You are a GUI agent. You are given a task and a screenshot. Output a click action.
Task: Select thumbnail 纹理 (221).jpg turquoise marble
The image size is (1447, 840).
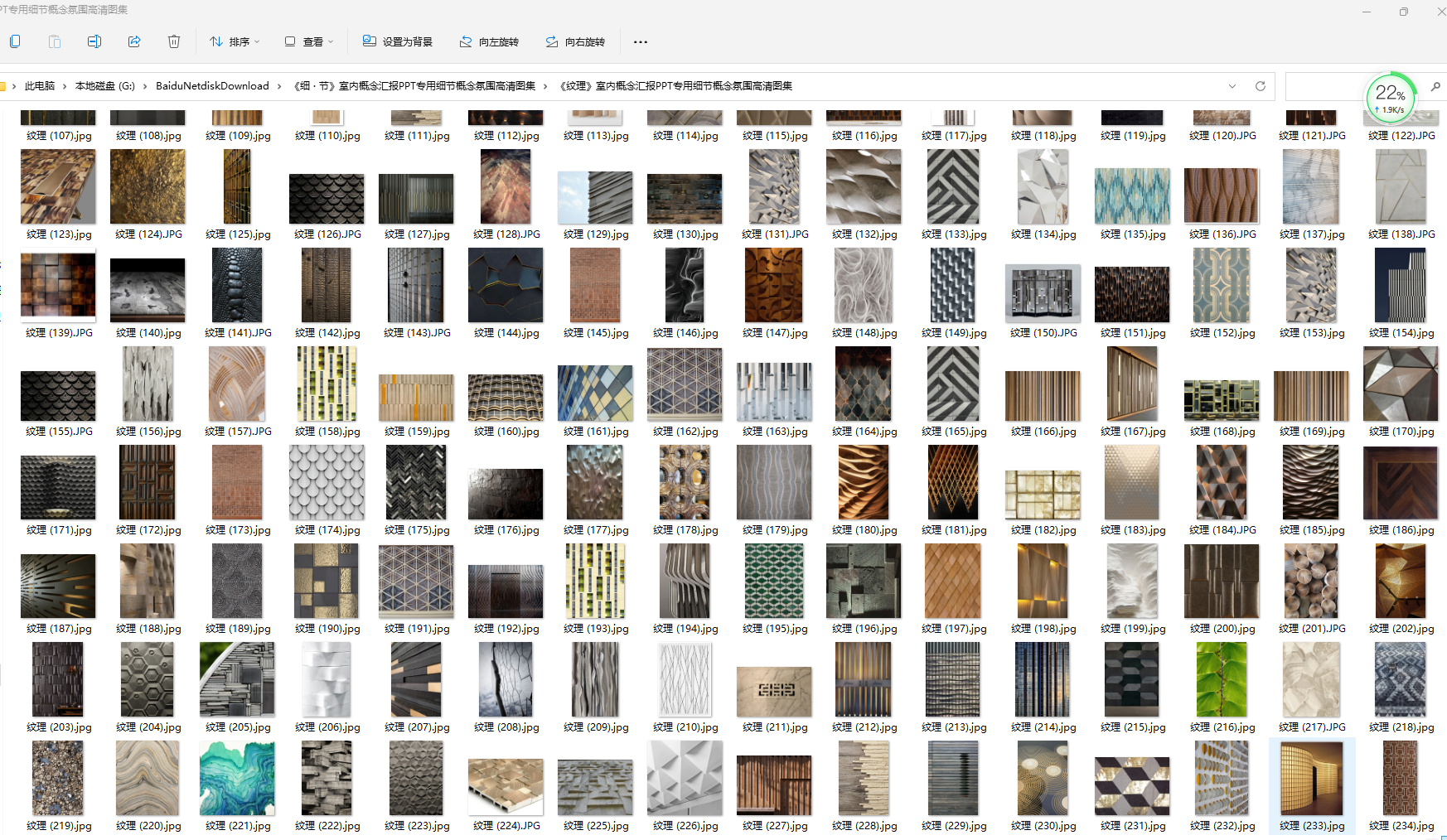click(237, 778)
